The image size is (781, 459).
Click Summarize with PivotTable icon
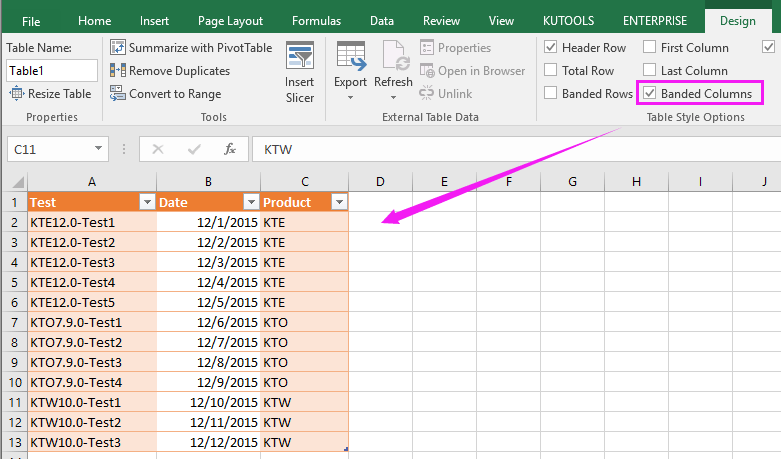tap(118, 47)
